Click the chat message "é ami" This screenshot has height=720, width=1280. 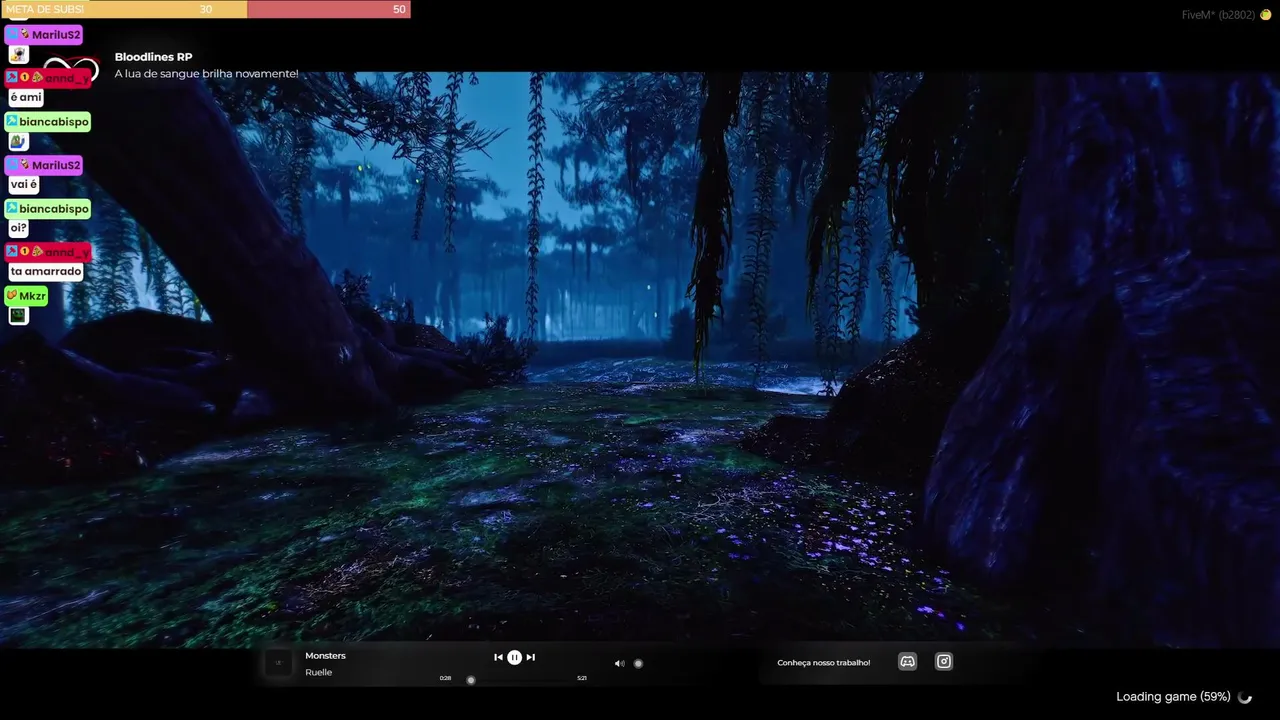coord(26,97)
